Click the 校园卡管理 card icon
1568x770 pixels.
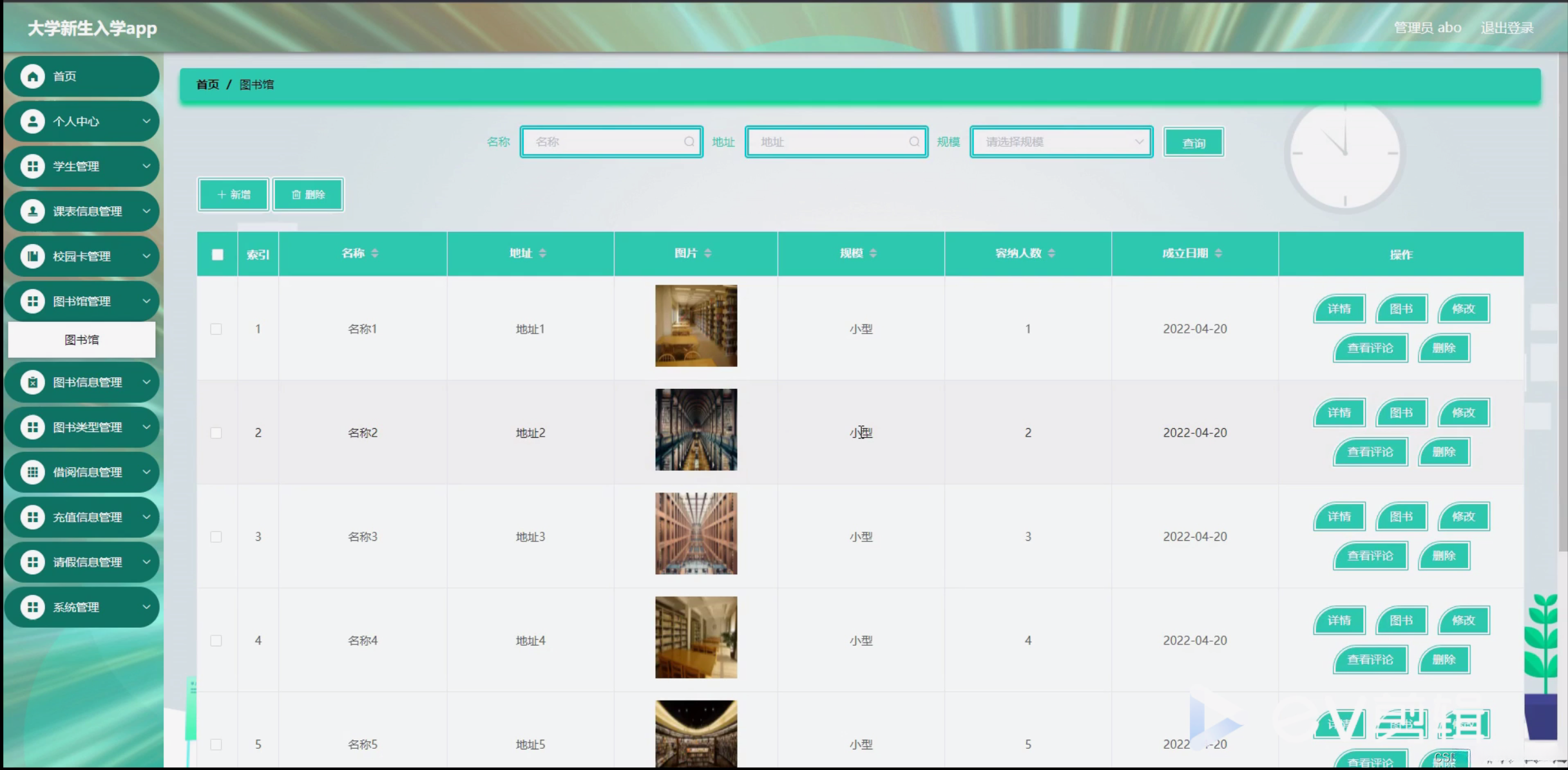point(32,256)
